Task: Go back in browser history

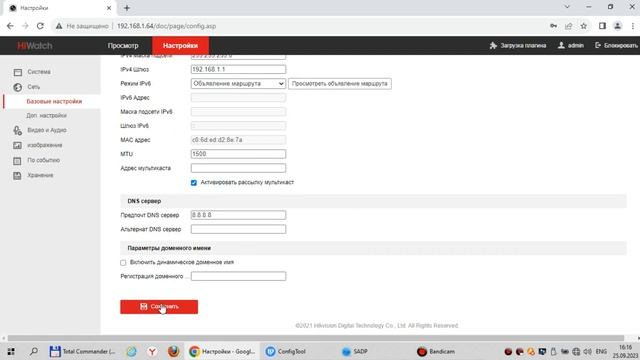Action: 10,26
